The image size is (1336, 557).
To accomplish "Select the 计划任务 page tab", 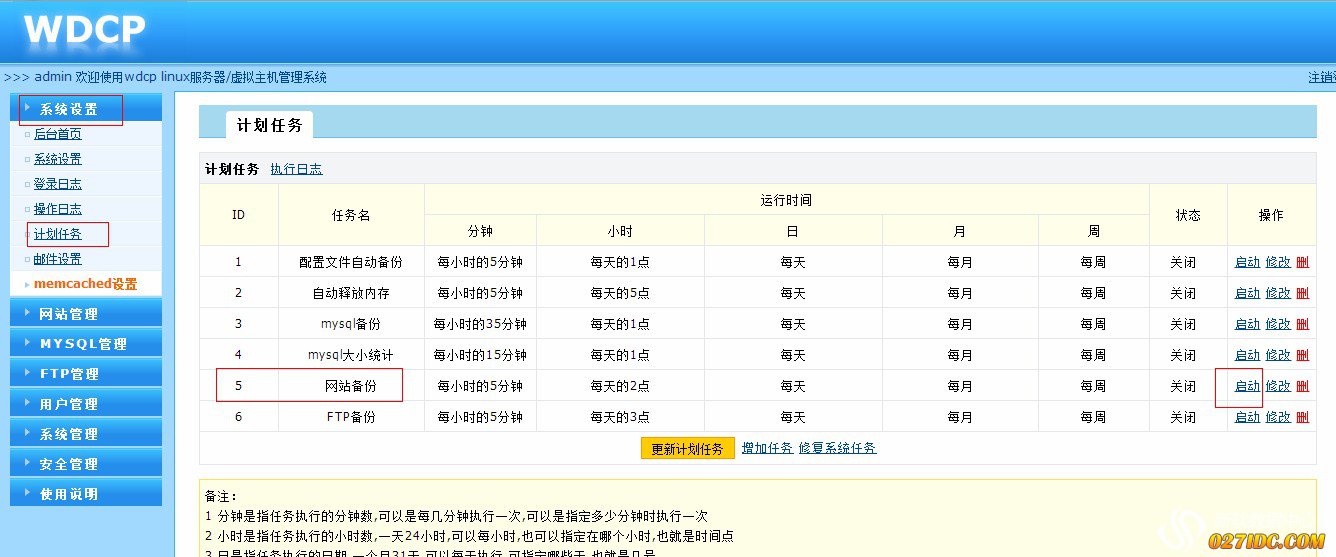I will [270, 125].
